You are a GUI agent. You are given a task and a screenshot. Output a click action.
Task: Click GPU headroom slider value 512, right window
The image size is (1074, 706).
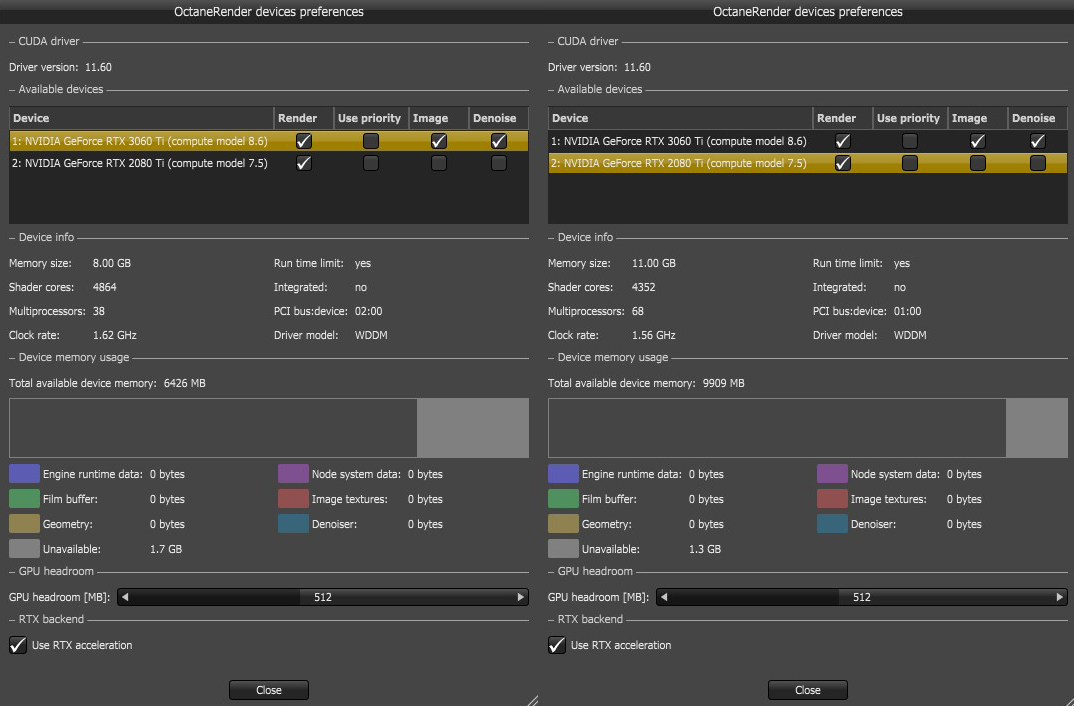(x=862, y=597)
